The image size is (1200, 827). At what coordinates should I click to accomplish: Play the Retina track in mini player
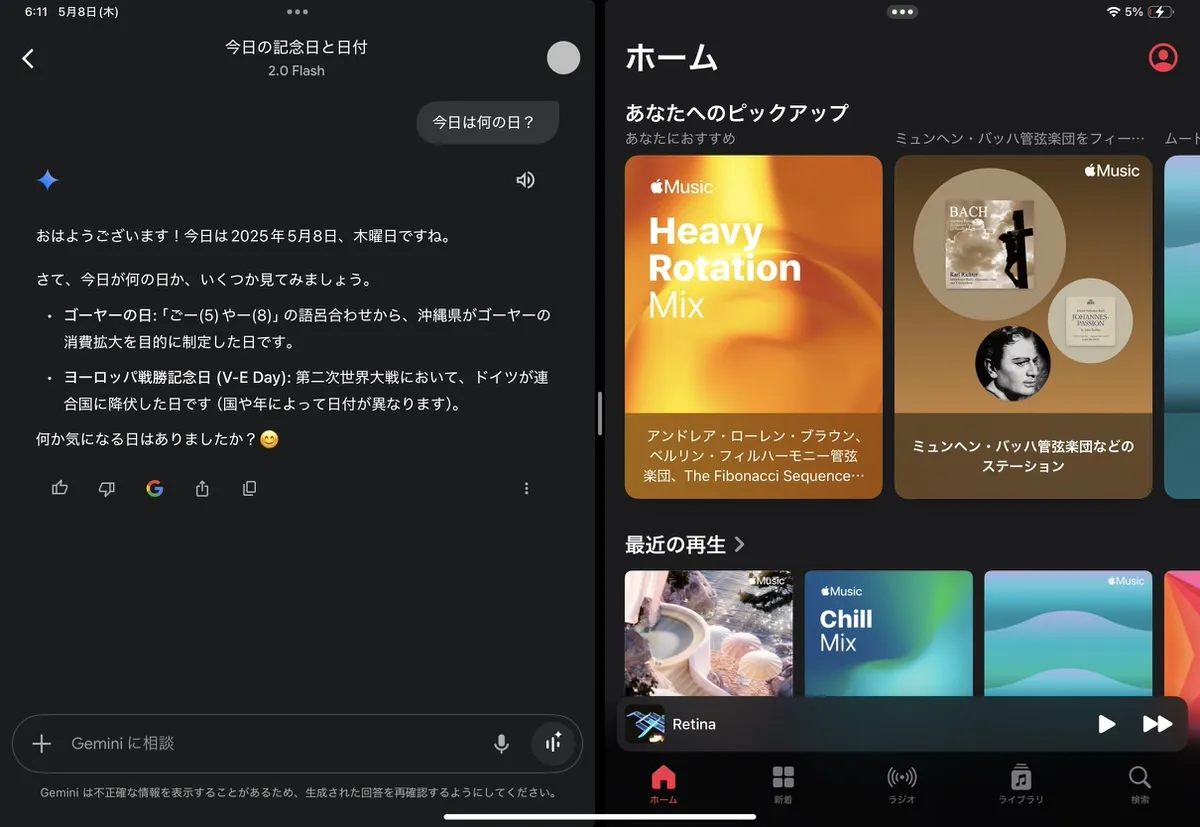point(1106,724)
